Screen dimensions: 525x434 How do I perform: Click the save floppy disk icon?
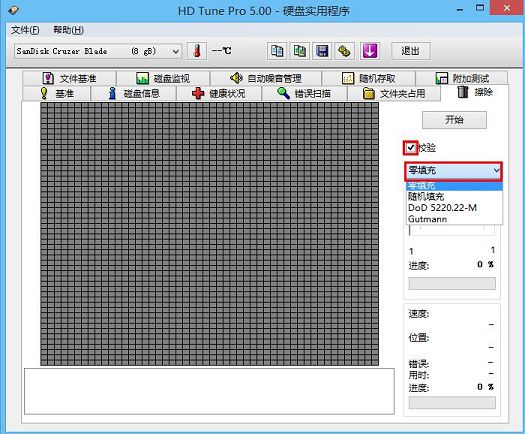pos(322,51)
